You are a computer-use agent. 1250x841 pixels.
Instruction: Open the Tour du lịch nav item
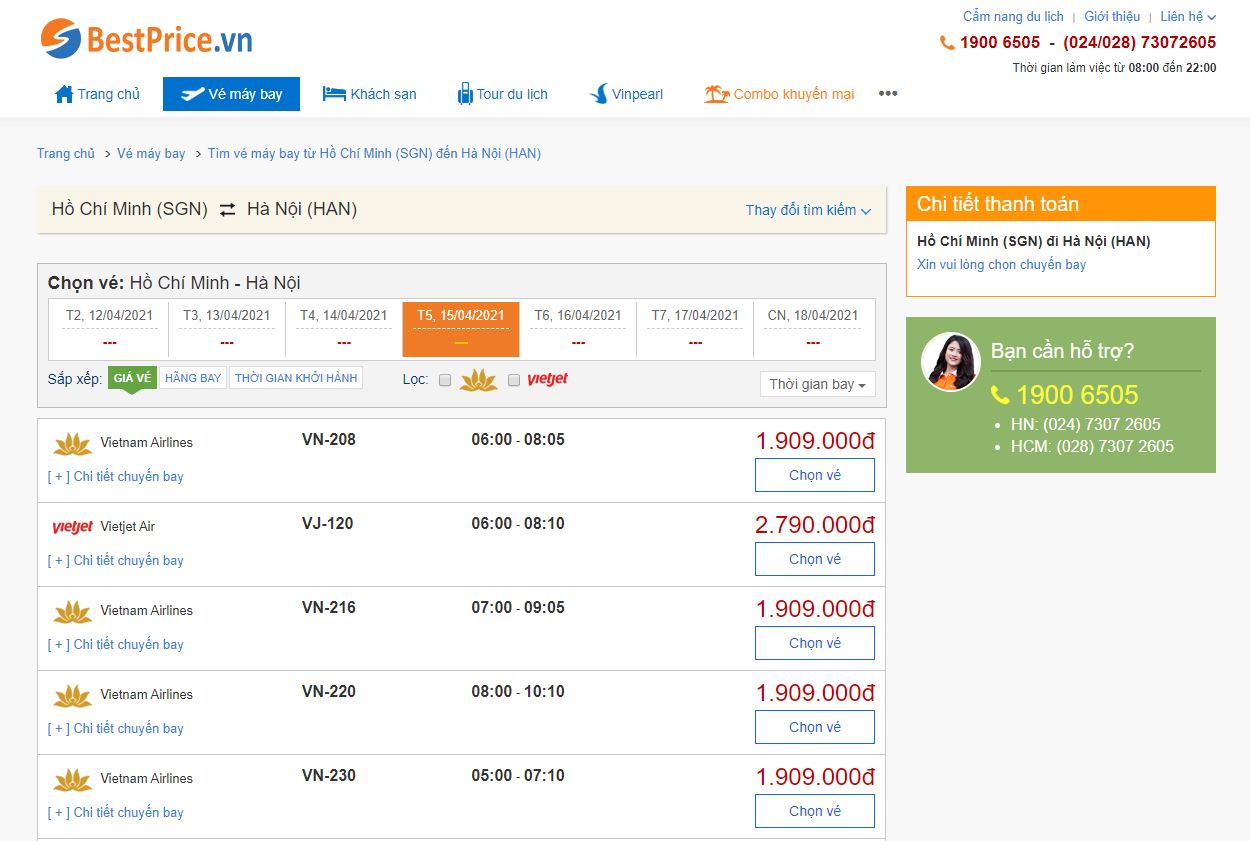502,94
